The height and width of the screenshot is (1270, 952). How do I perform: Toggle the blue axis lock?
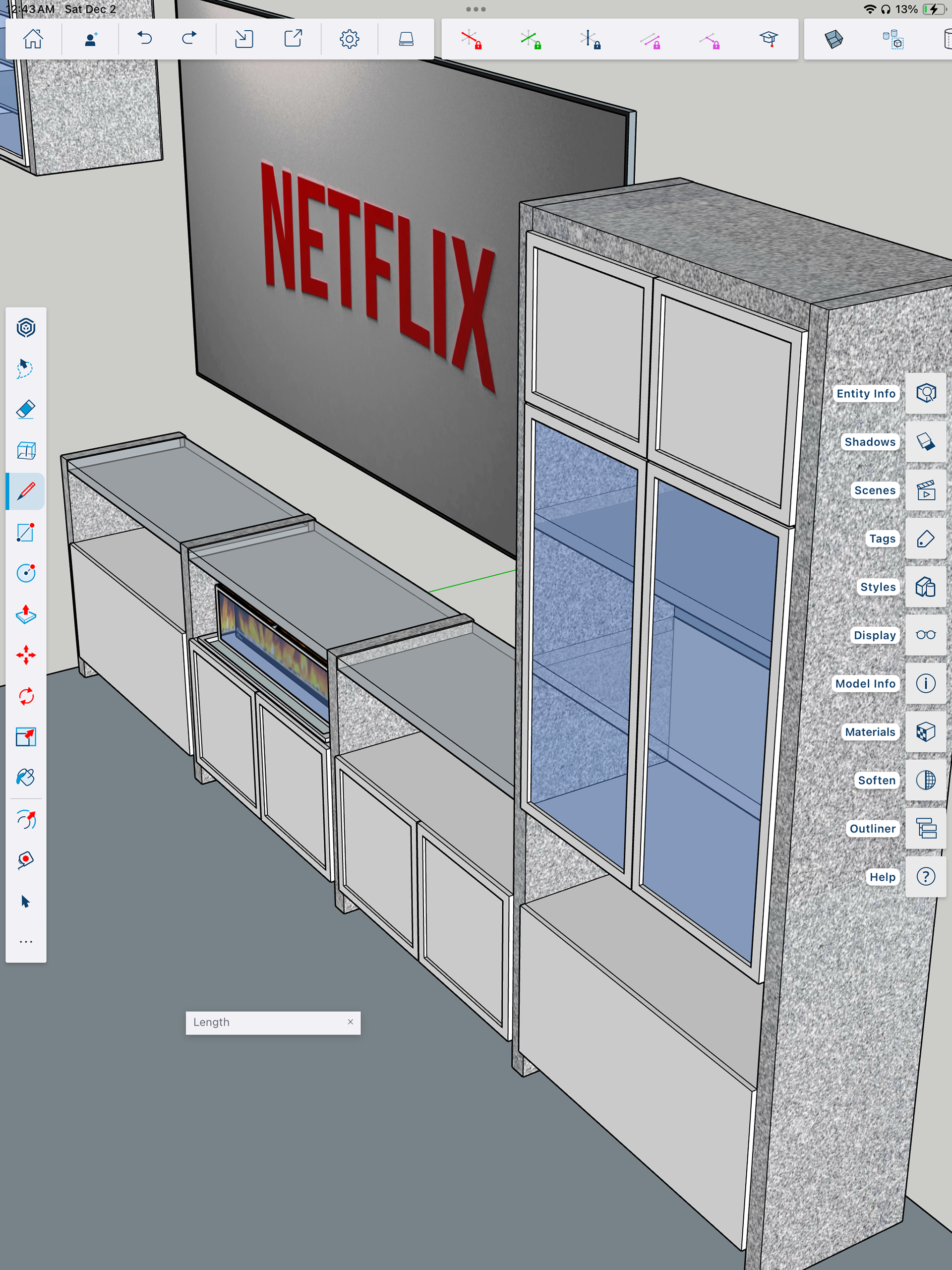[x=590, y=39]
